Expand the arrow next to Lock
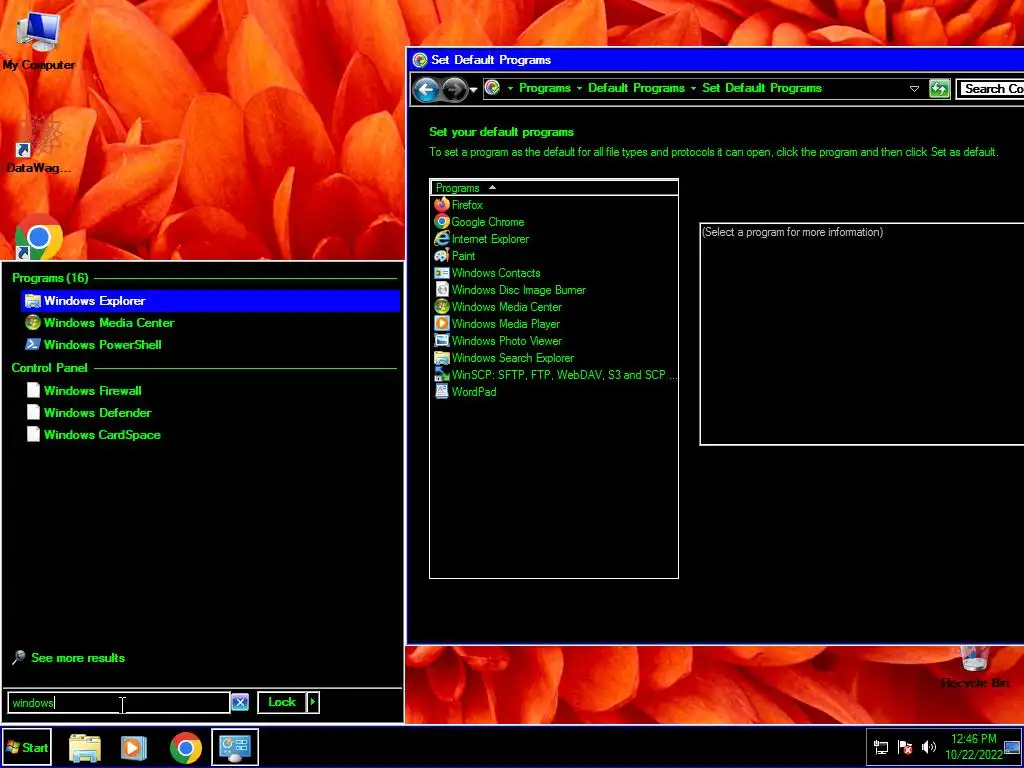The width and height of the screenshot is (1024, 768). tap(313, 702)
